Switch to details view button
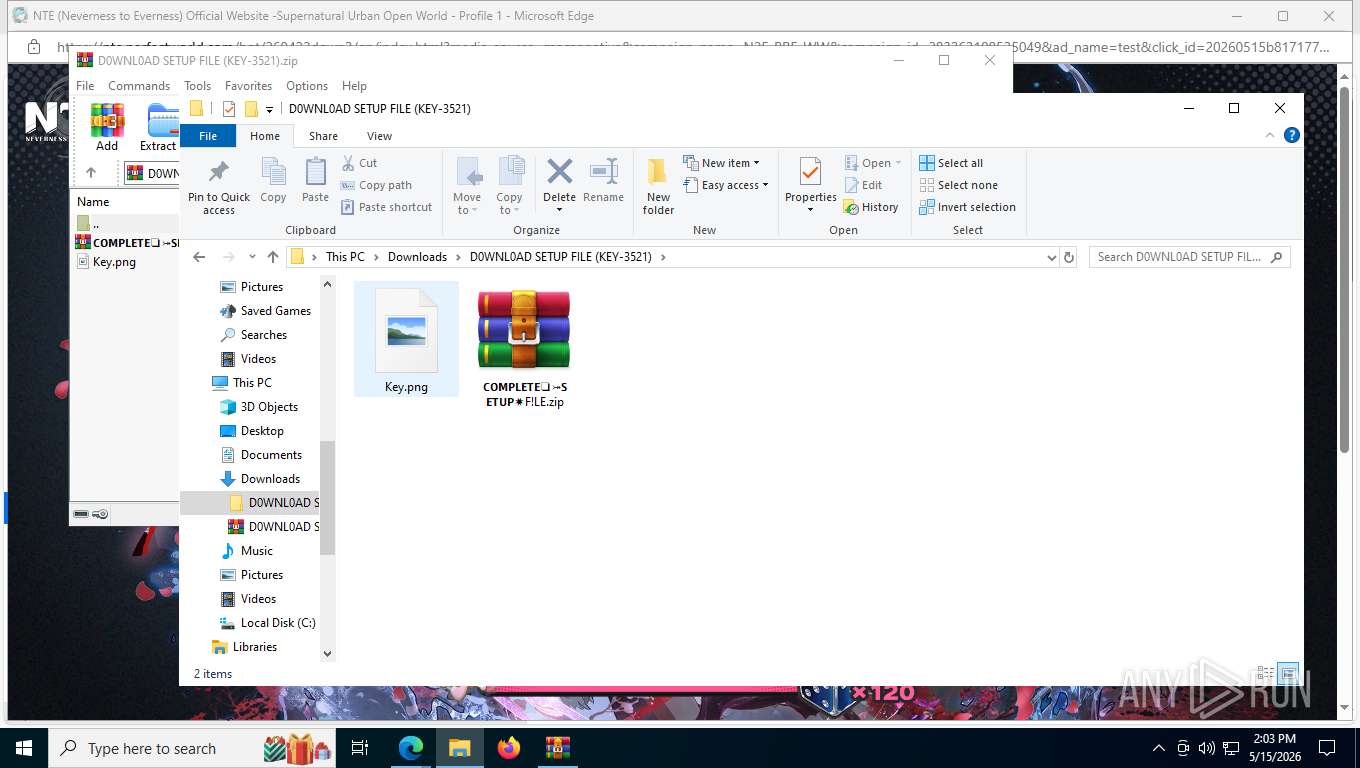This screenshot has width=1360, height=768. 1265,674
